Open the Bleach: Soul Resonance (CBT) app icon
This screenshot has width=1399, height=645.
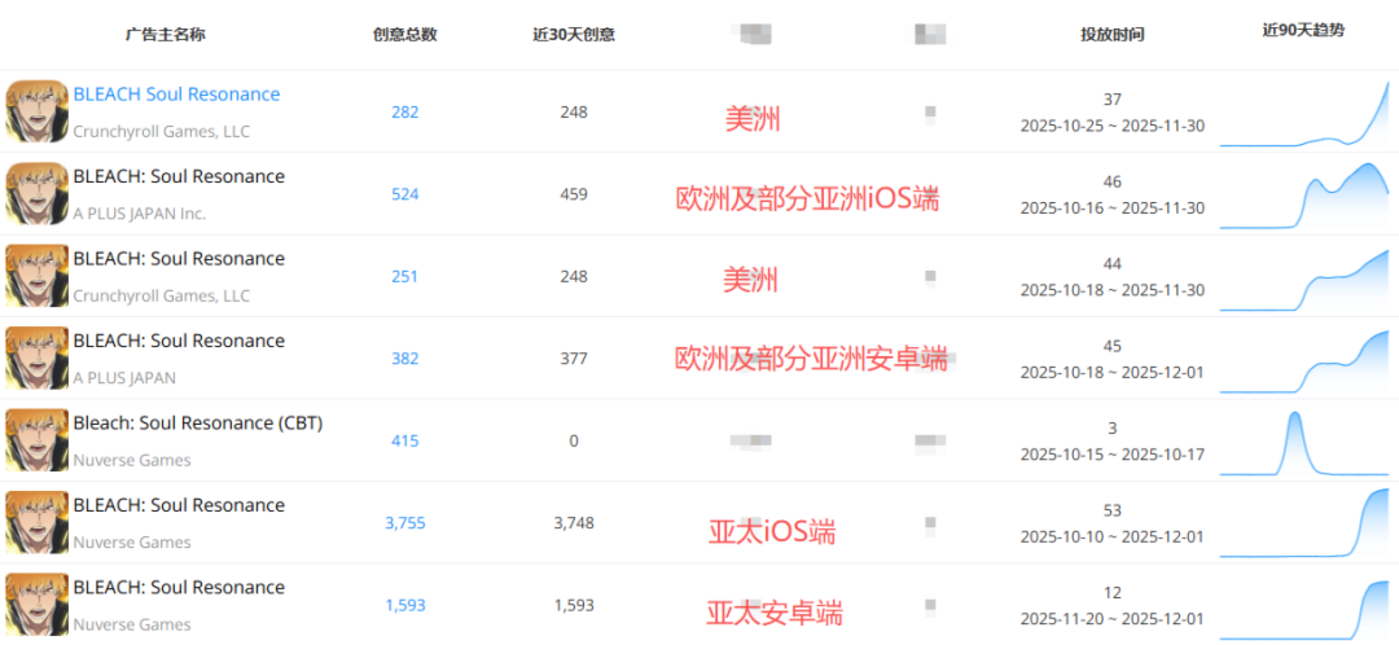pos(37,440)
